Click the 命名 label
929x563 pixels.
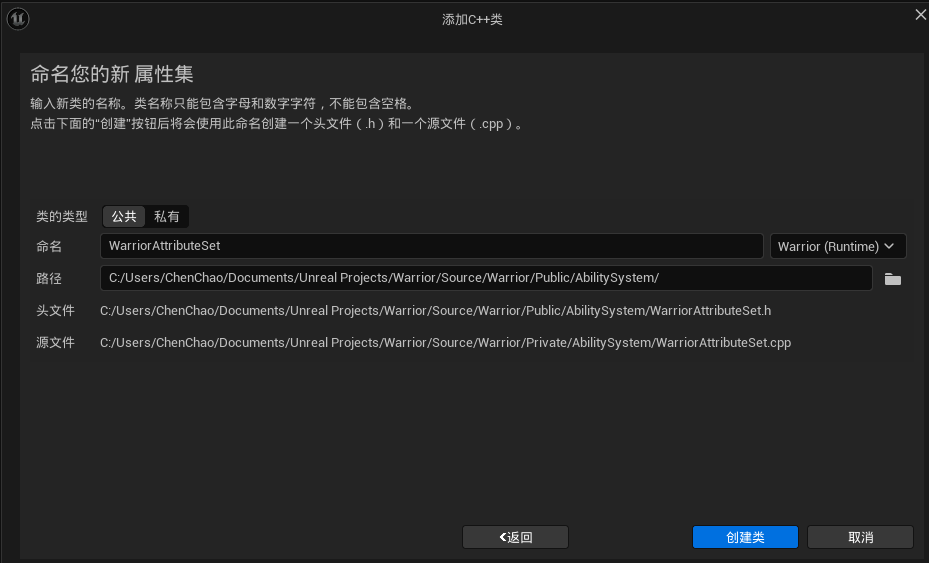[x=49, y=246]
